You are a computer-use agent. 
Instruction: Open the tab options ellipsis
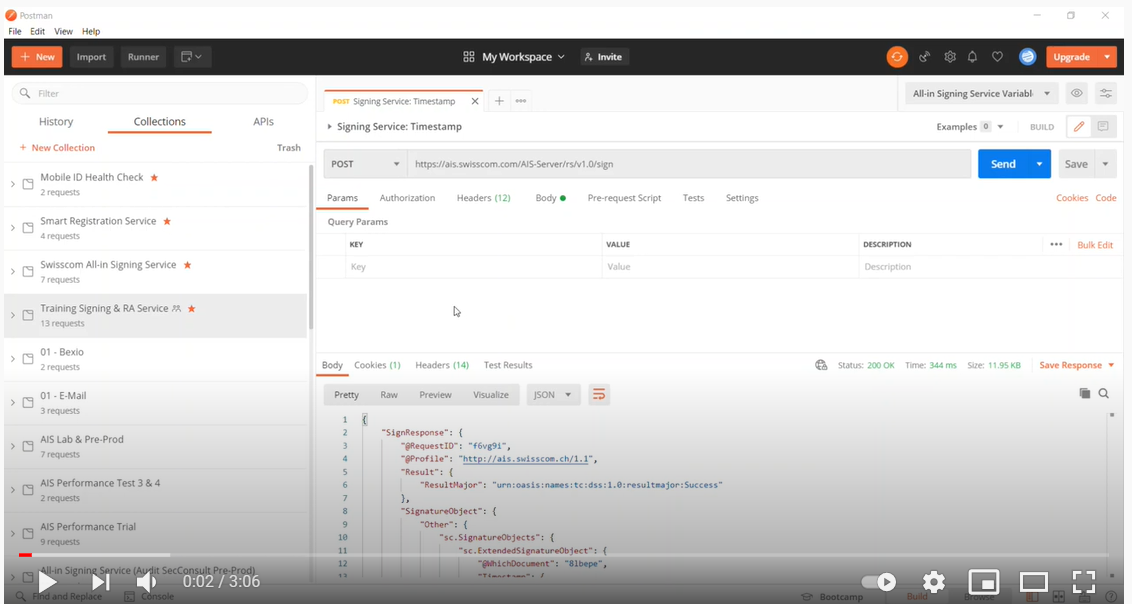[x=521, y=101]
